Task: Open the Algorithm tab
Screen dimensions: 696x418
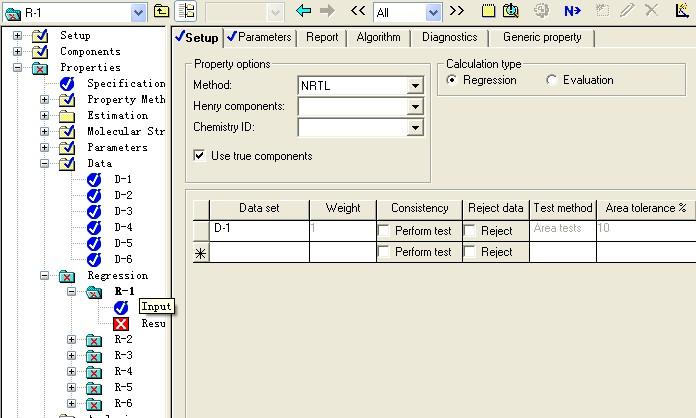Action: (x=378, y=37)
